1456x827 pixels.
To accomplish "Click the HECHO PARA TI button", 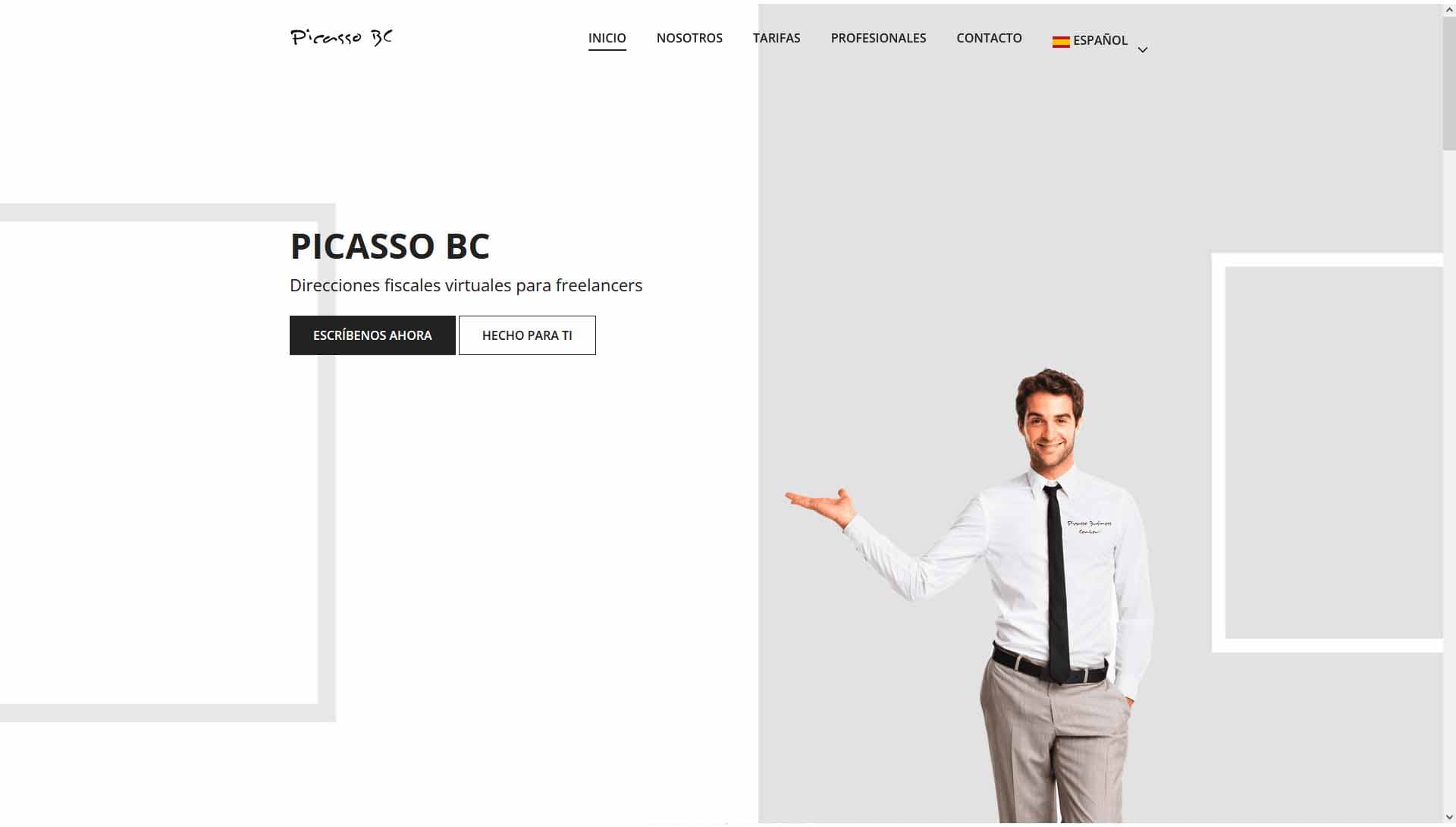I will coord(527,335).
